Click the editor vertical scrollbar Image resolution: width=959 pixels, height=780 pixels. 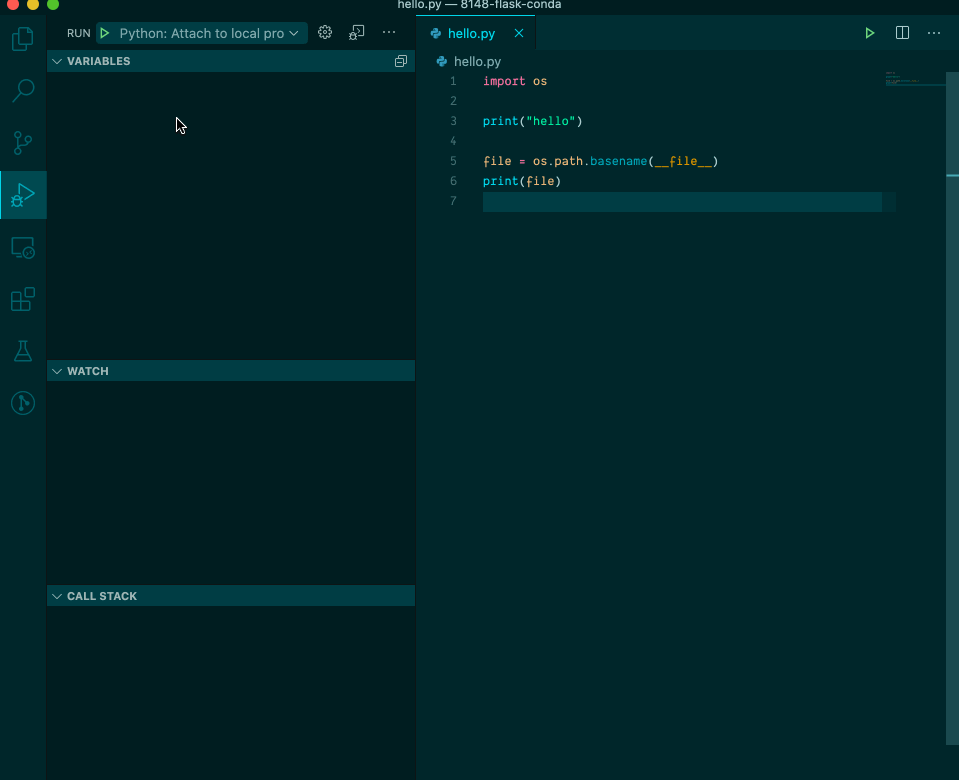[952, 408]
